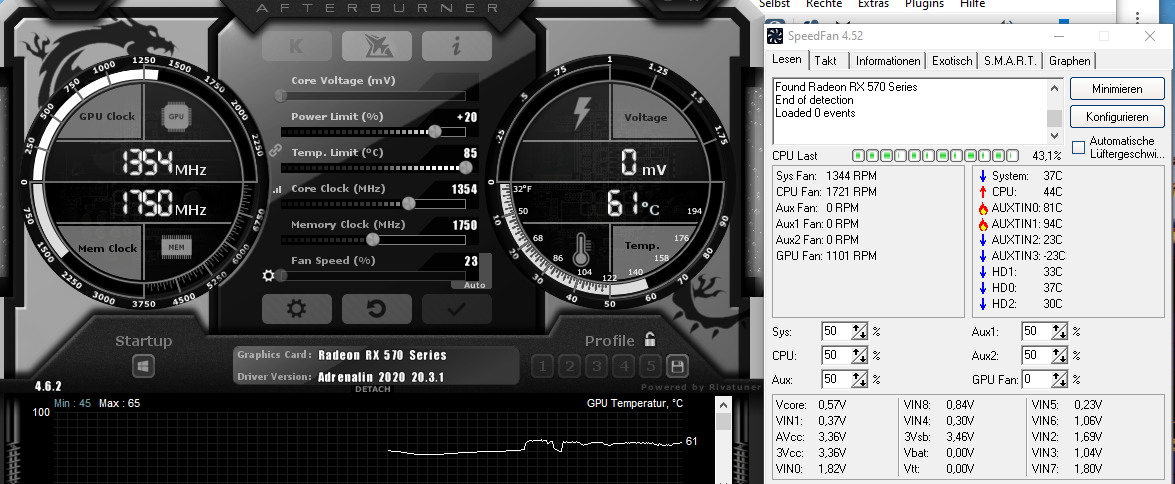Viewport: 1175px width, 484px height.
Task: Apply settings with the checkmark button
Action: [456, 309]
